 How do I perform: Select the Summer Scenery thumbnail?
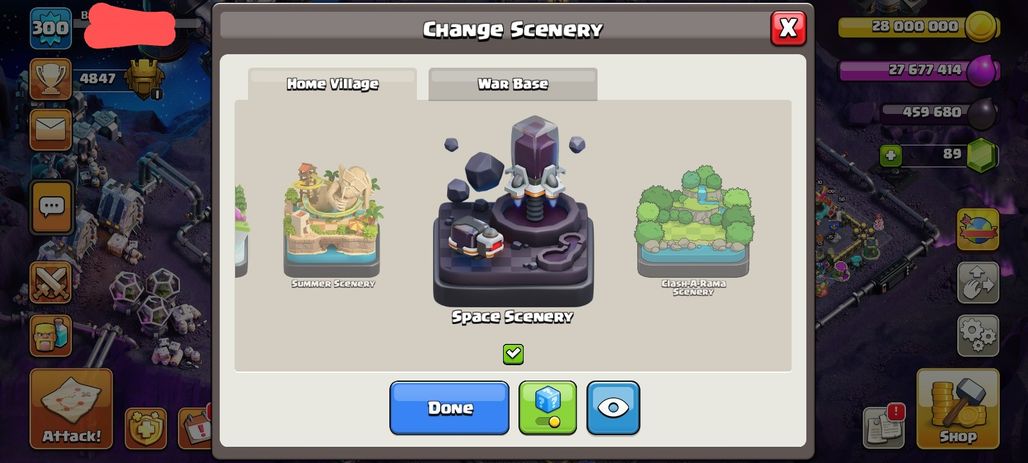[x=332, y=225]
